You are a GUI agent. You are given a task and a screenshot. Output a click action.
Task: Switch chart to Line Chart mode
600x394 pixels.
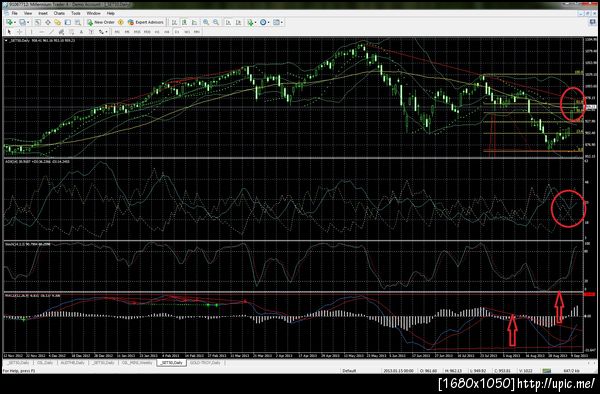point(194,22)
